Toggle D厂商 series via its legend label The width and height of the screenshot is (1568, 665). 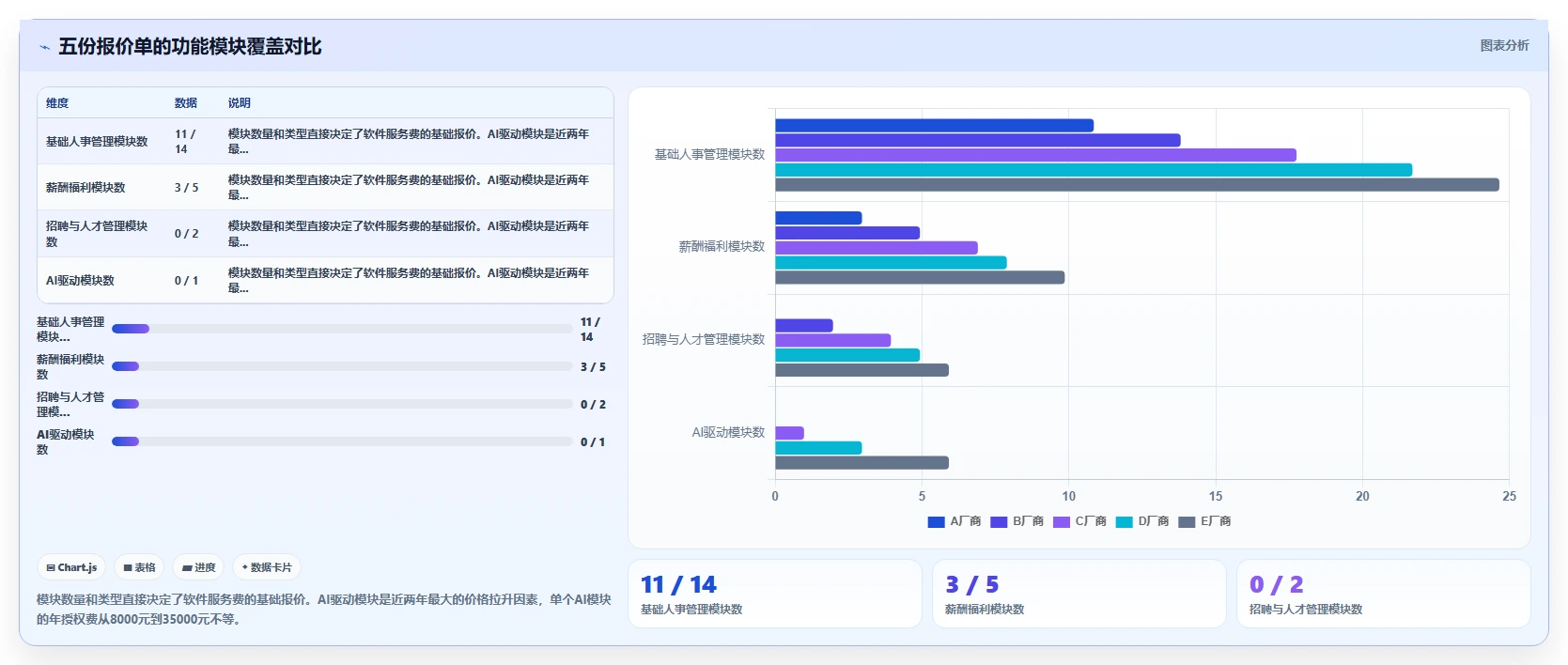click(1154, 521)
